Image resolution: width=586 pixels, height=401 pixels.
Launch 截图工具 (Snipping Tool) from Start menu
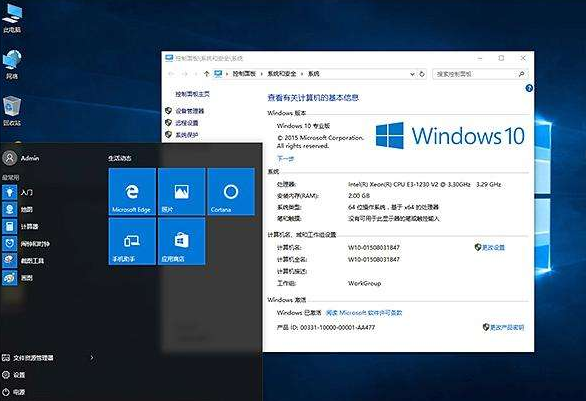point(23,260)
